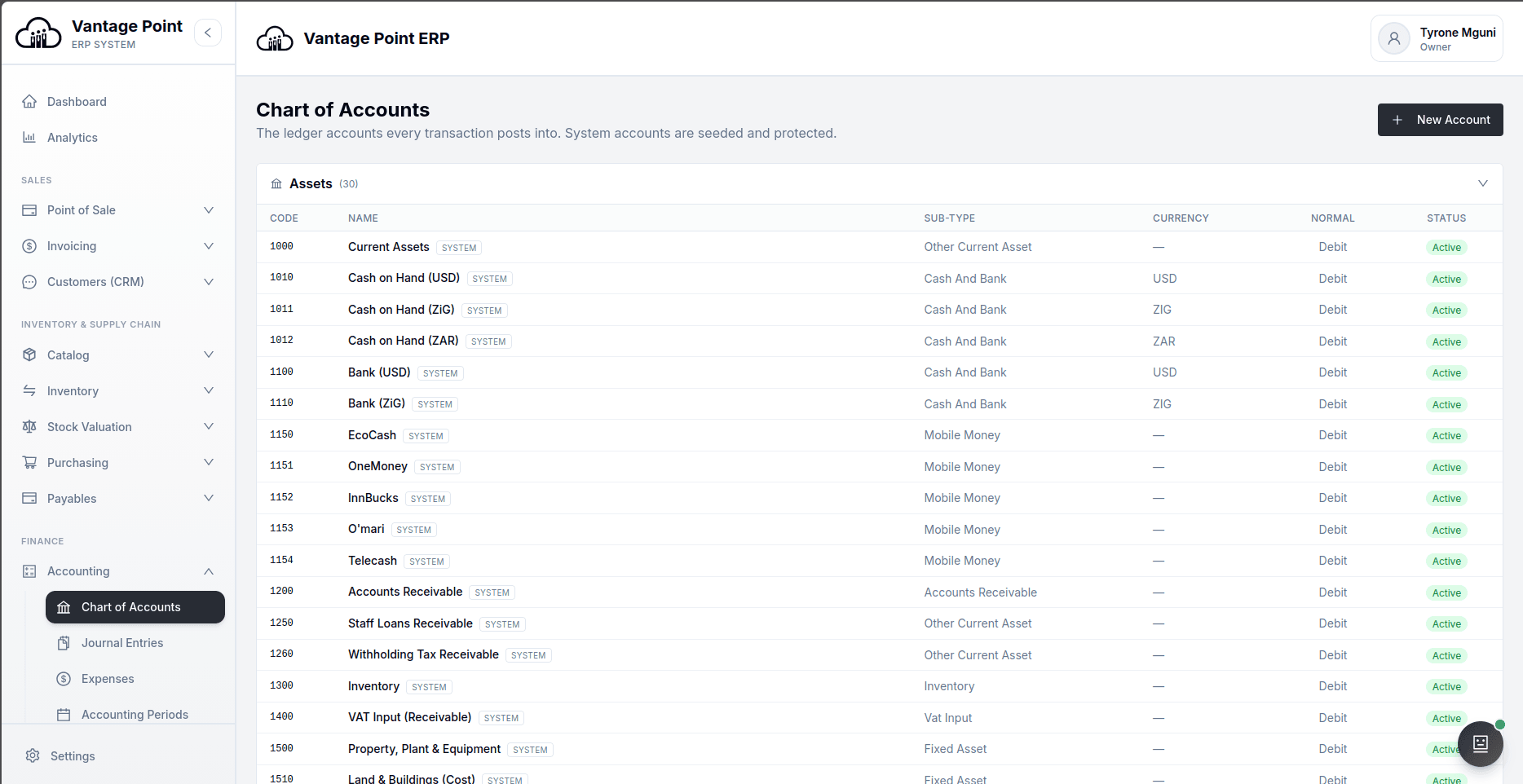Click the Settings gear icon
Viewport: 1523px width, 784px height.
(x=33, y=756)
